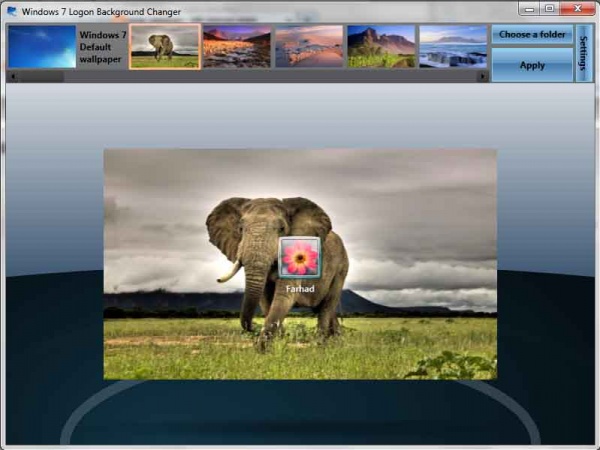This screenshot has width=600, height=450.
Task: Select the Windows 7 default blue wallpaper thumbnail
Action: [42, 47]
